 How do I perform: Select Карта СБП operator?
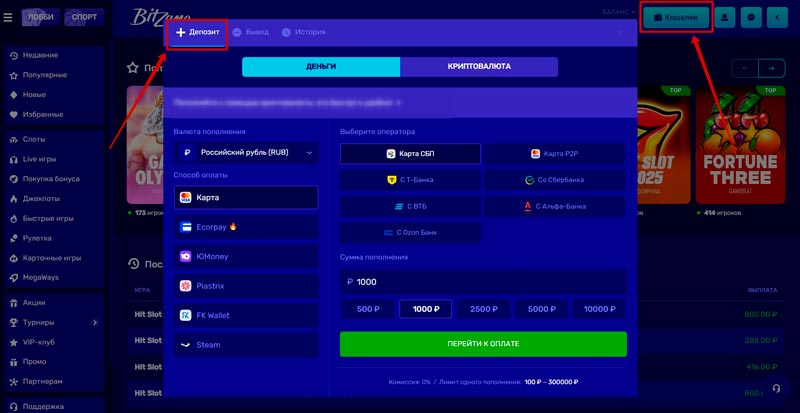click(x=410, y=154)
